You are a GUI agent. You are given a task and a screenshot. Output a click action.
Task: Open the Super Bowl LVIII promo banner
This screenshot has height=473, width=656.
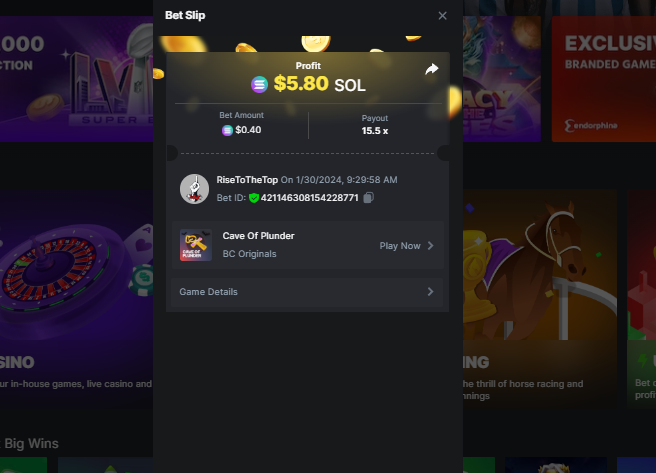pos(77,79)
